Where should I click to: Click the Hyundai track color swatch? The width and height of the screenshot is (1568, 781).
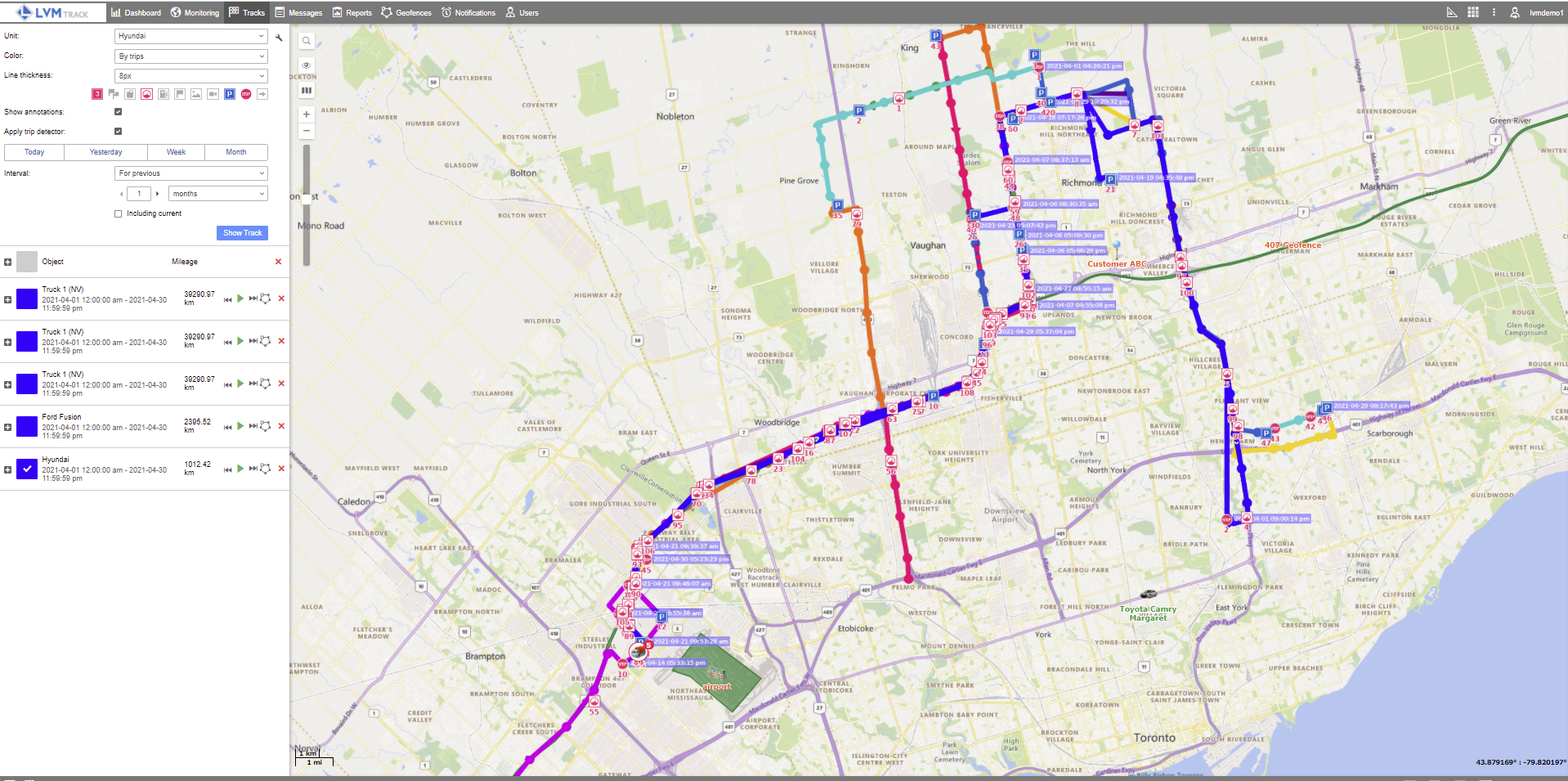point(27,469)
